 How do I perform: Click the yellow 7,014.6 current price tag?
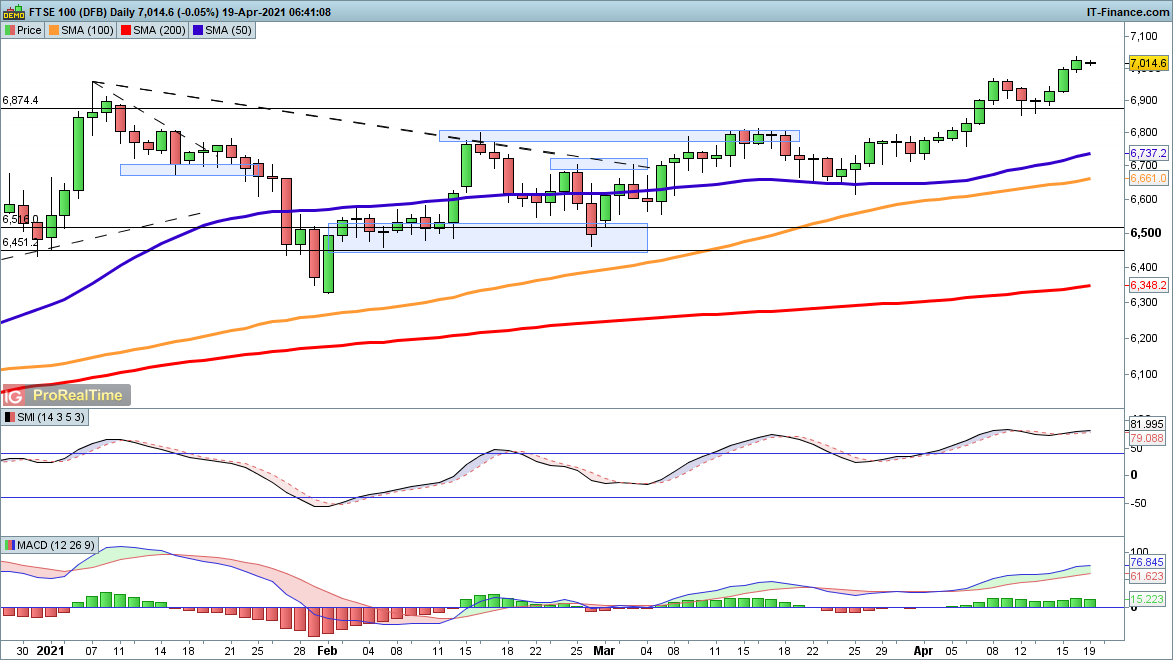1148,63
